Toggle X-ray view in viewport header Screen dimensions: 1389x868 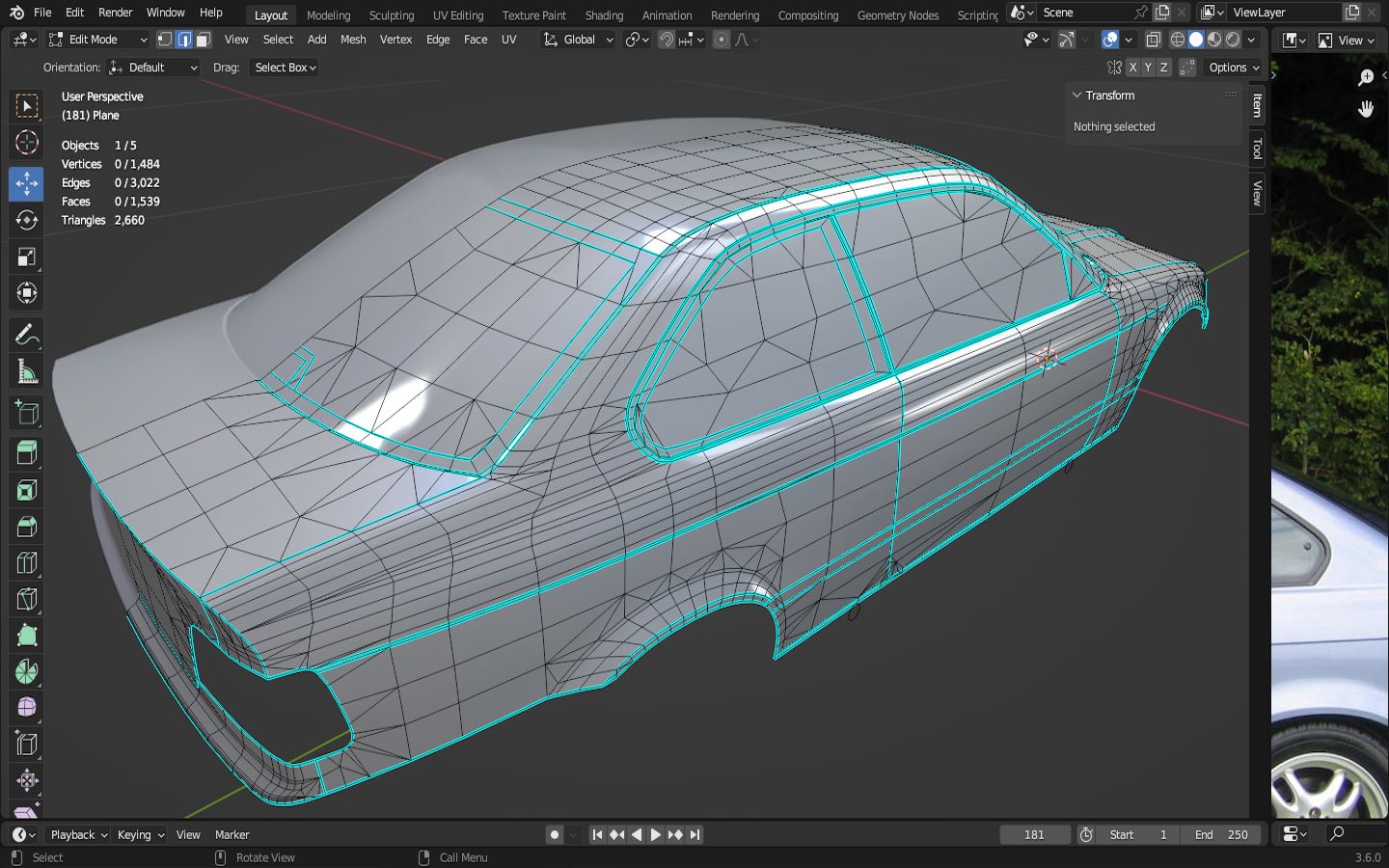click(x=1153, y=40)
